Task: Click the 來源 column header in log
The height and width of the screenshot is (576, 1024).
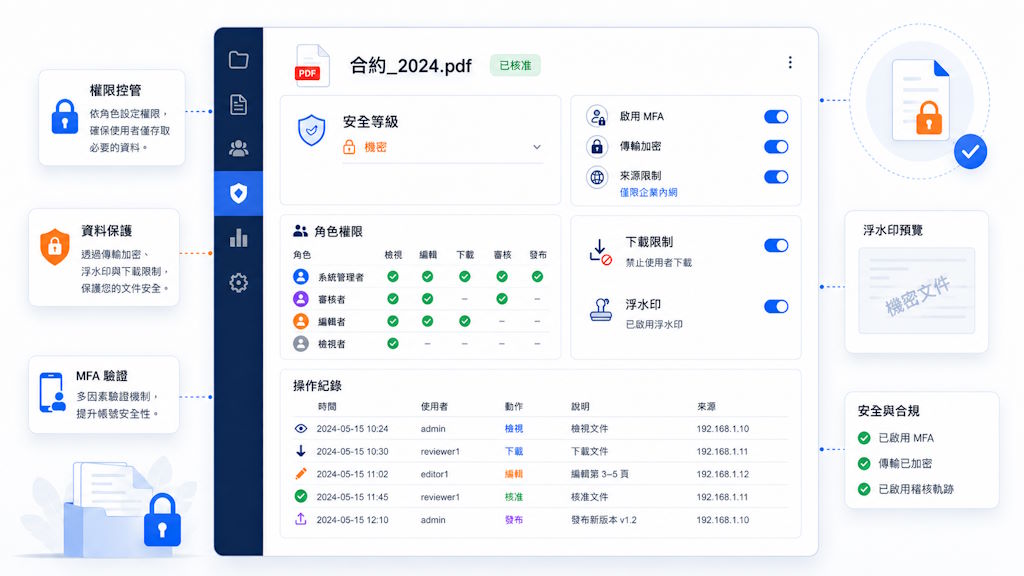Action: pos(706,406)
